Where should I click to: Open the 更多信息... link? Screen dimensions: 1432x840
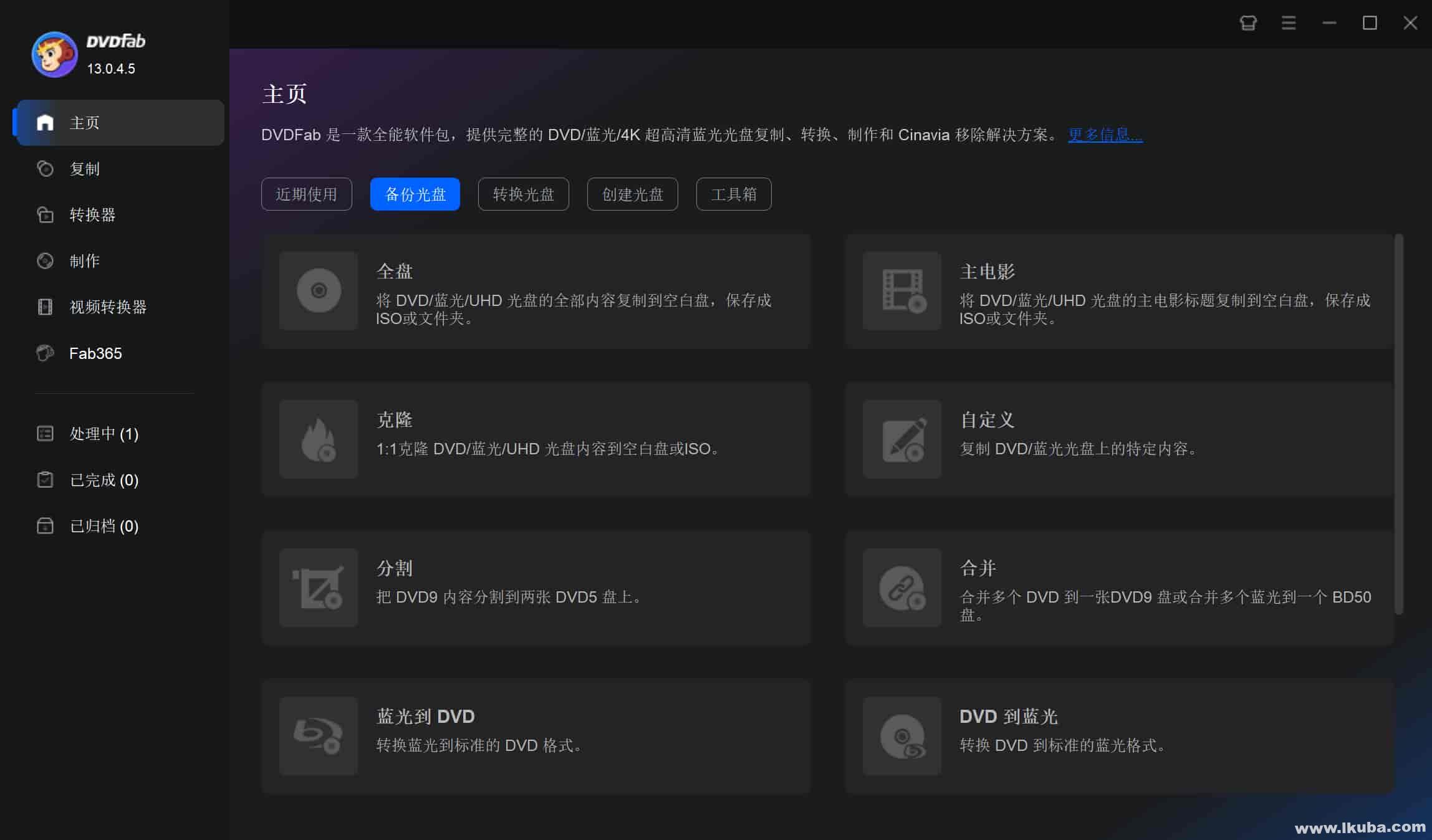(x=1105, y=135)
